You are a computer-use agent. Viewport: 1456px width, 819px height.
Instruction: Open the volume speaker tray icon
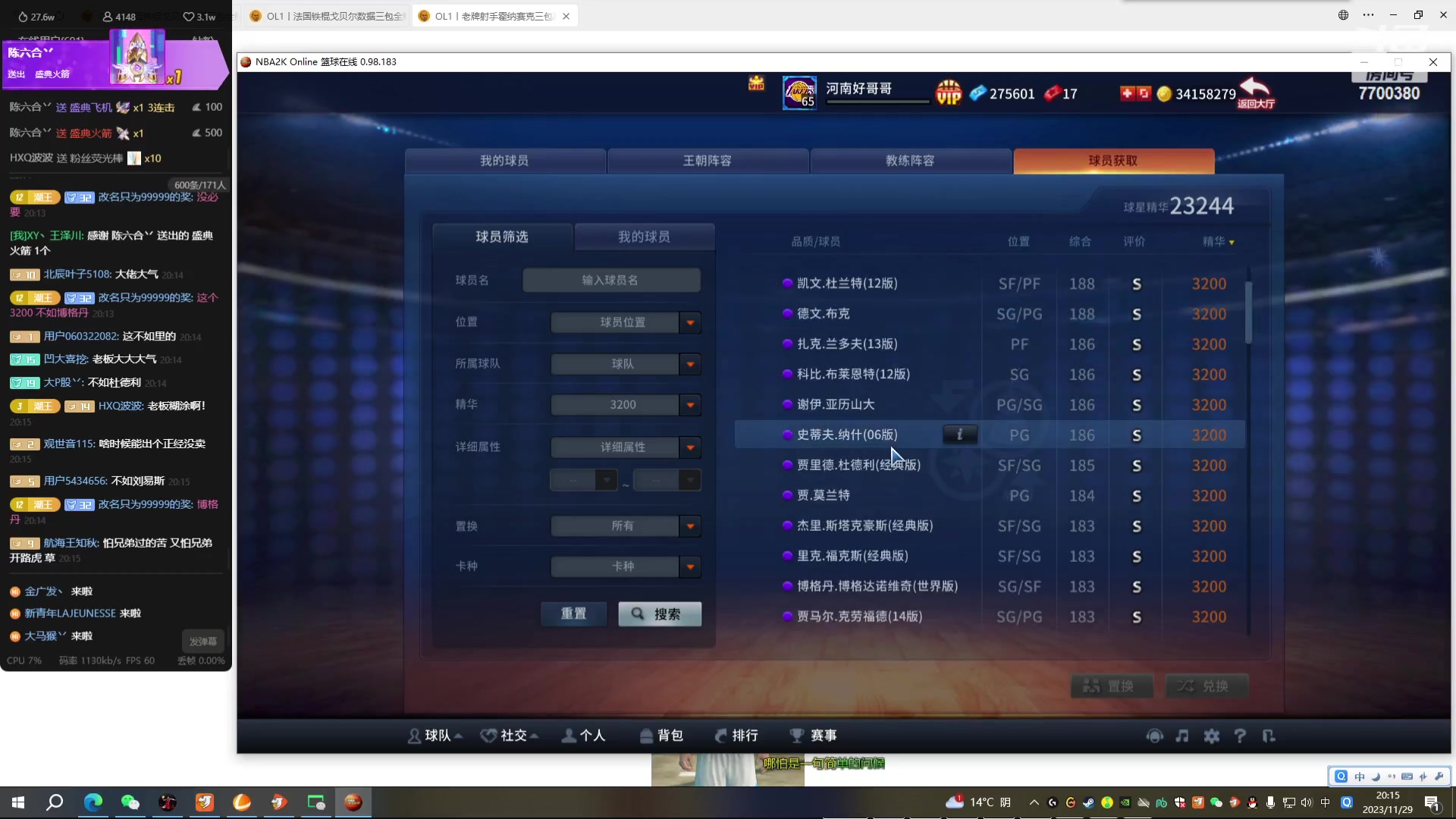tap(1306, 802)
